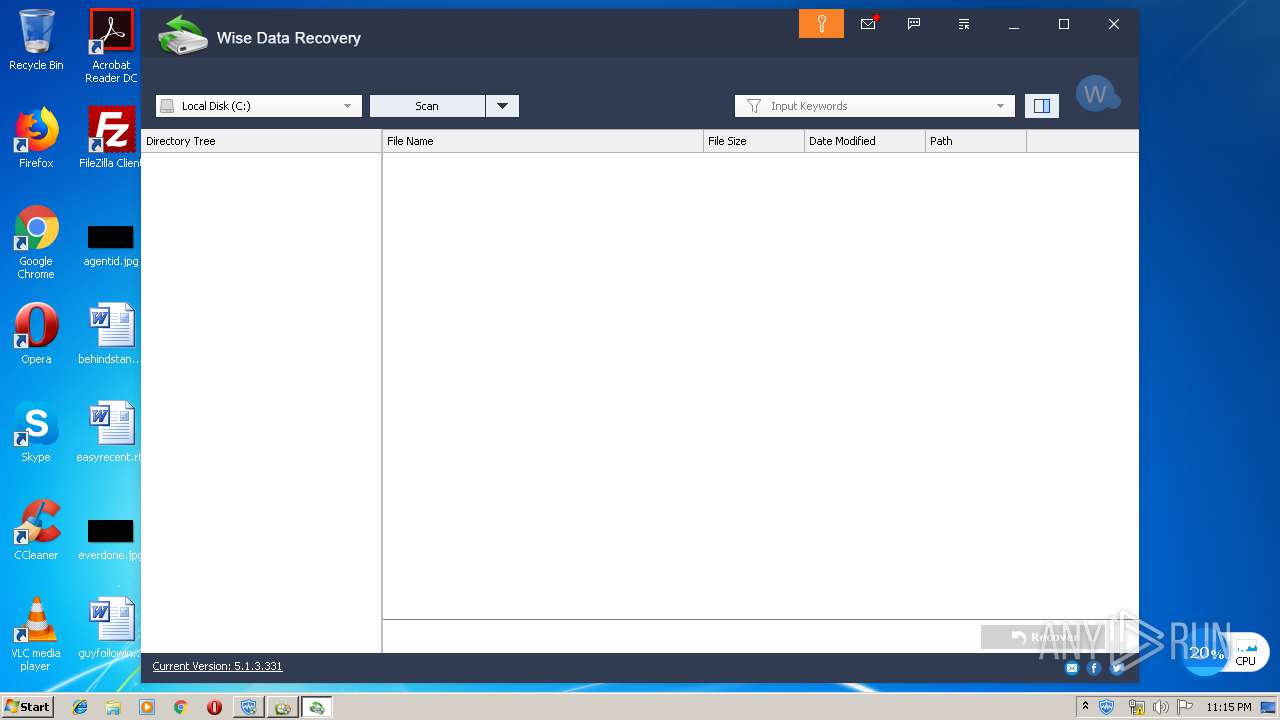Expand the Scan options dropdown arrow
The width and height of the screenshot is (1280, 720).
[x=502, y=106]
